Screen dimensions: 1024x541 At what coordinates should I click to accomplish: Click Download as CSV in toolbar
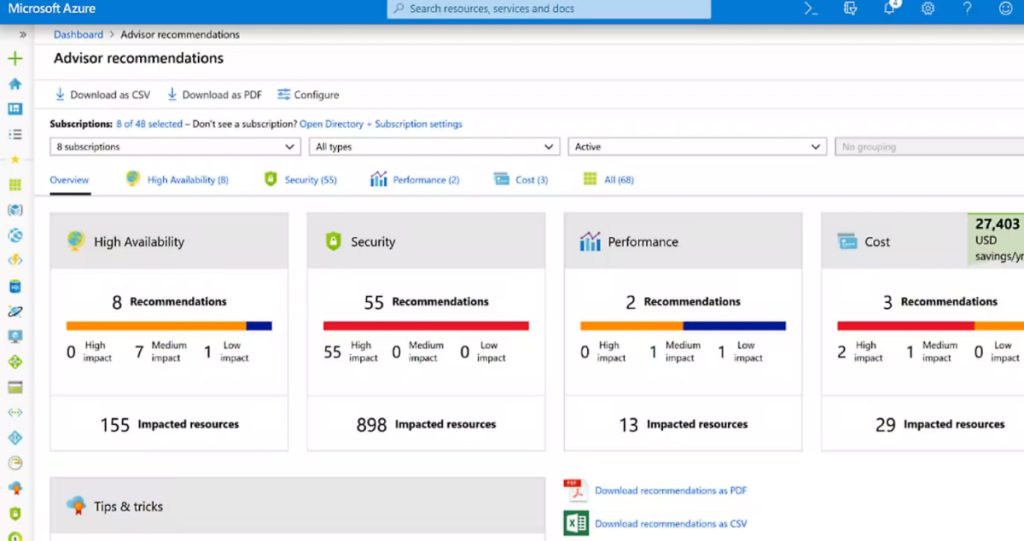click(102, 95)
